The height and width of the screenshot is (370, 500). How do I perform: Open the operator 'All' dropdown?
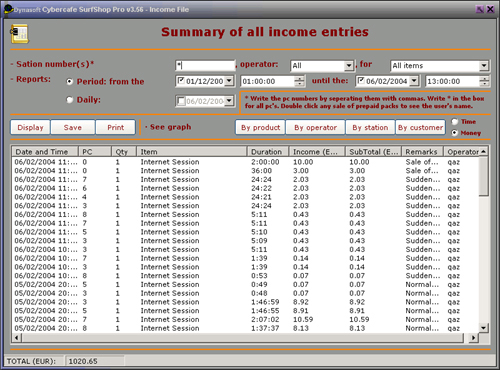coord(349,66)
